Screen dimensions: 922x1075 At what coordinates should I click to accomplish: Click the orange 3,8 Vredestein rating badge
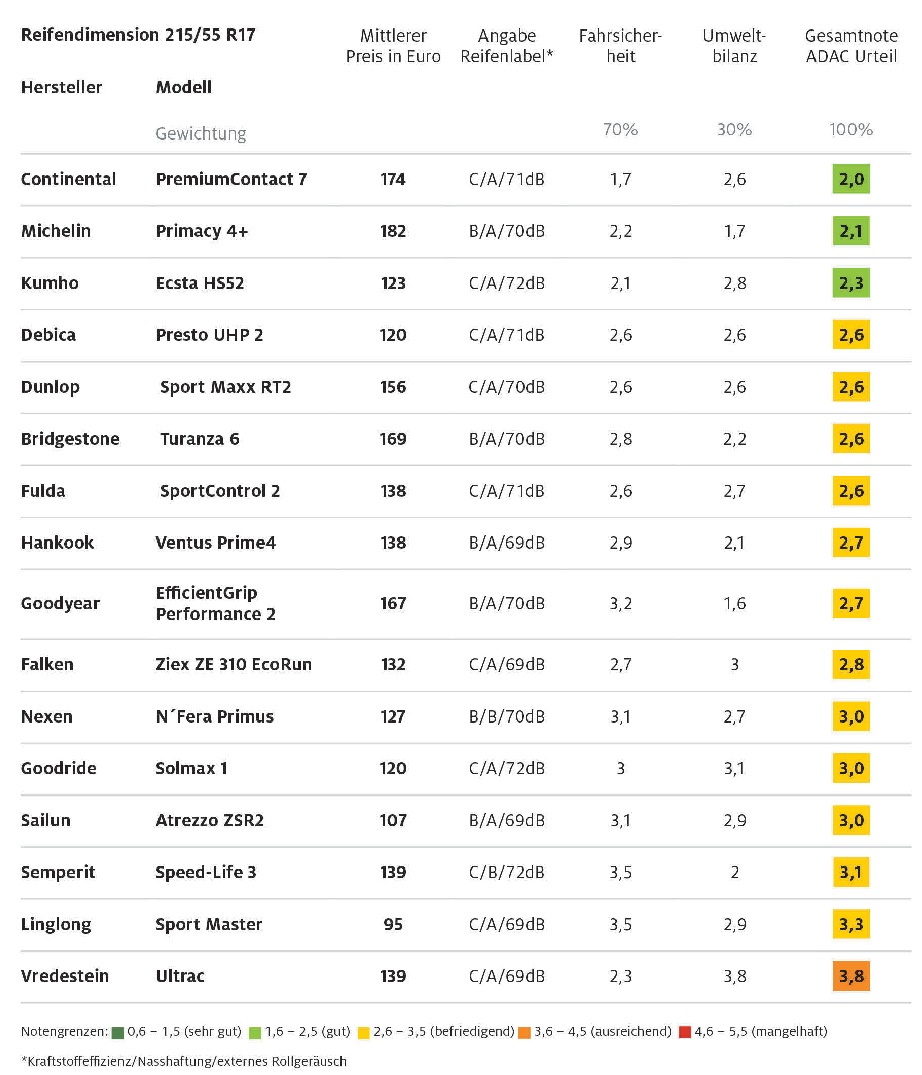coord(851,976)
